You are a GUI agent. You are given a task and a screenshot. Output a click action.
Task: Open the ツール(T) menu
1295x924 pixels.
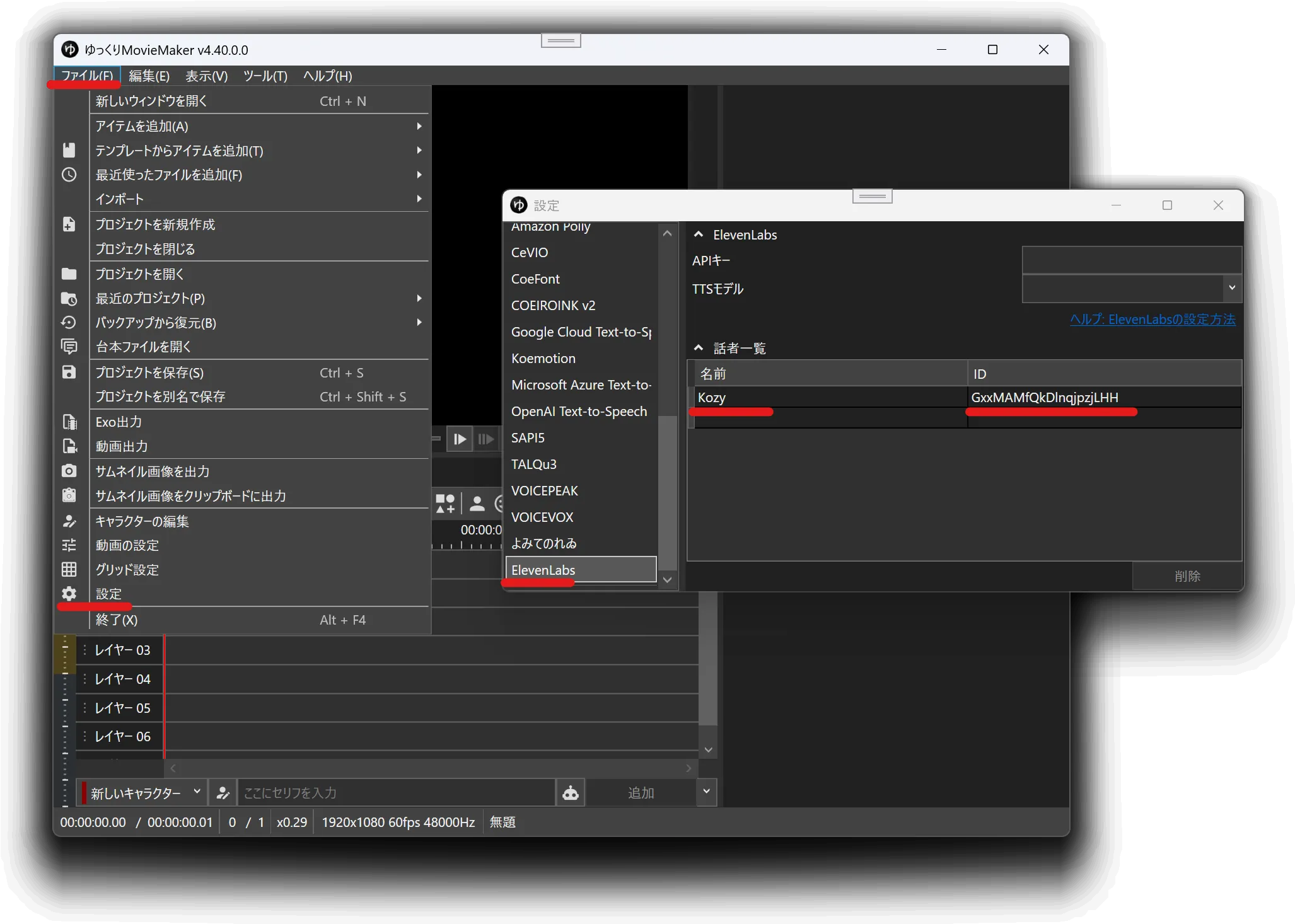(x=265, y=76)
